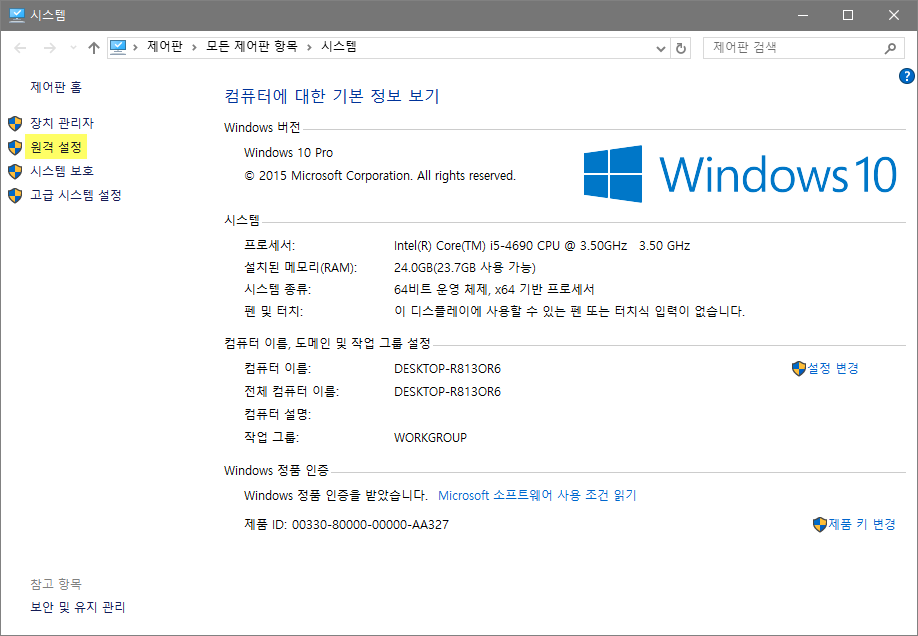Image resolution: width=918 pixels, height=636 pixels.
Task: Go to 제어판 홈 control panel home
Action: (x=56, y=87)
